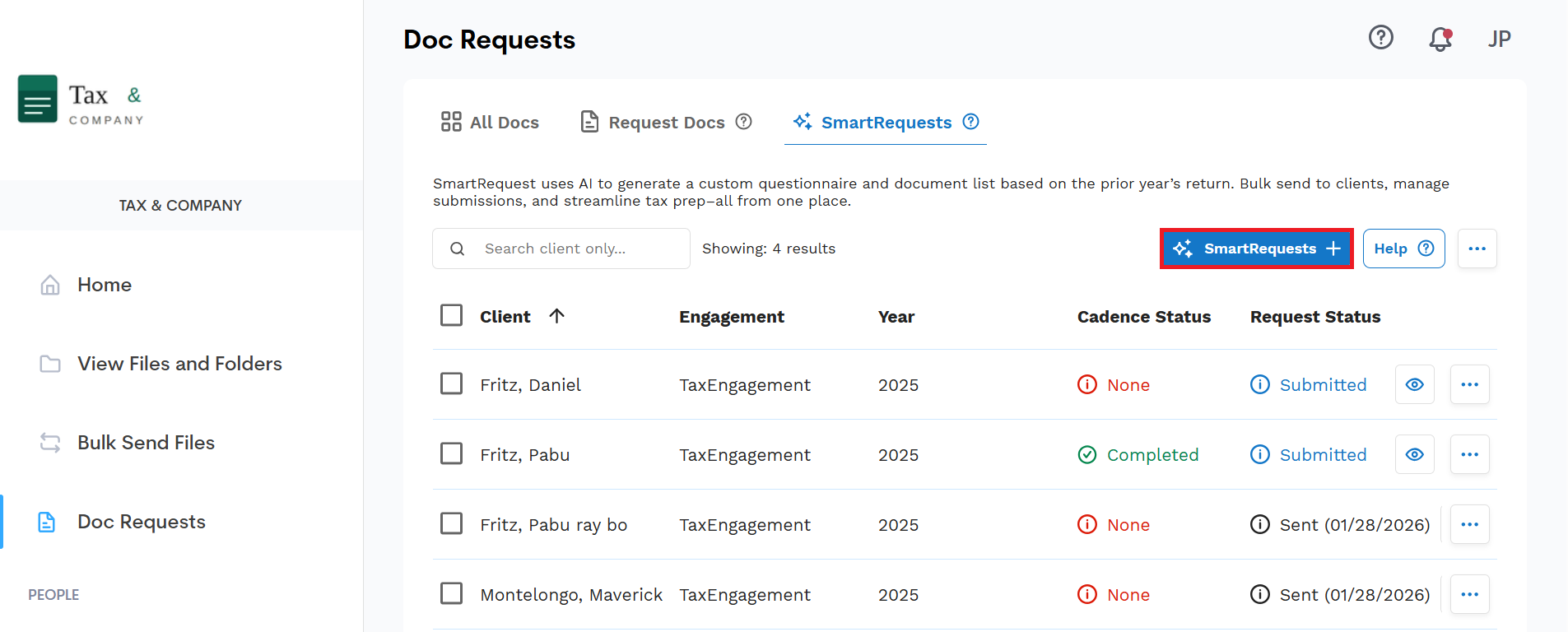Click the Submitted info icon for Fritz, Daniel

point(1260,384)
